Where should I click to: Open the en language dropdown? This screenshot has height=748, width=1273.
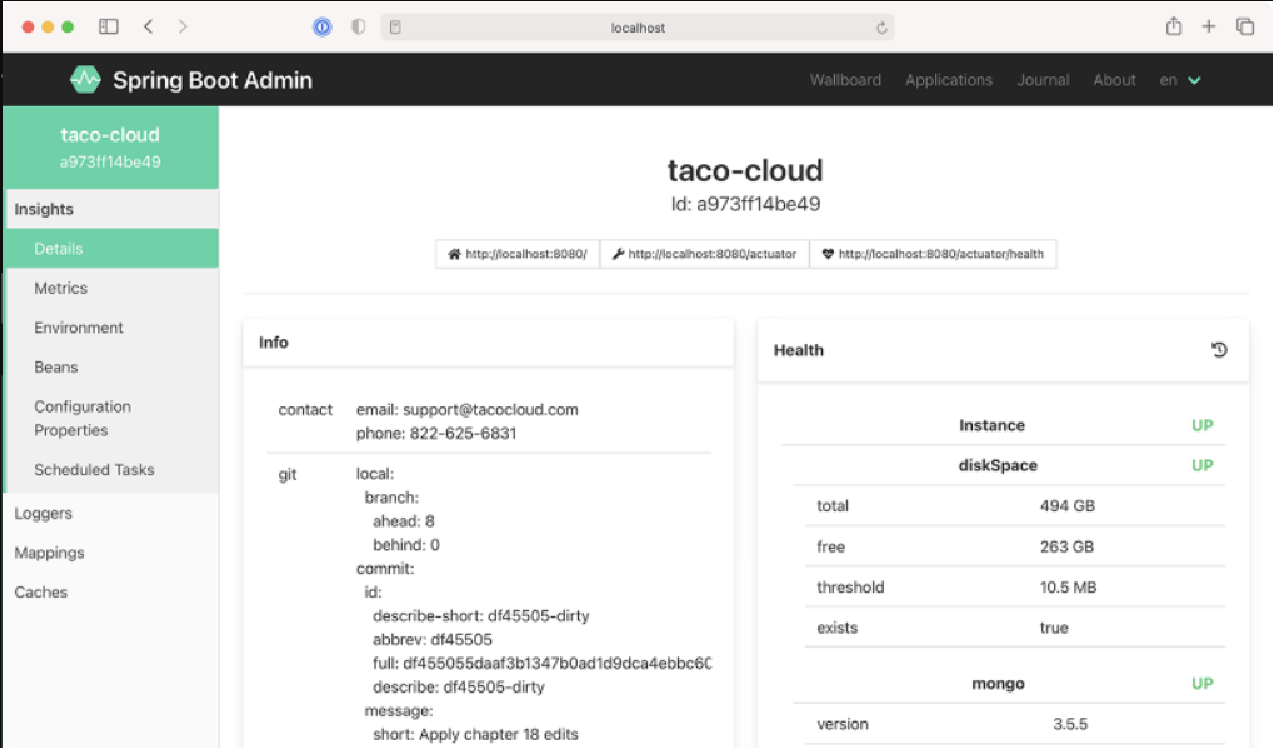[1180, 80]
